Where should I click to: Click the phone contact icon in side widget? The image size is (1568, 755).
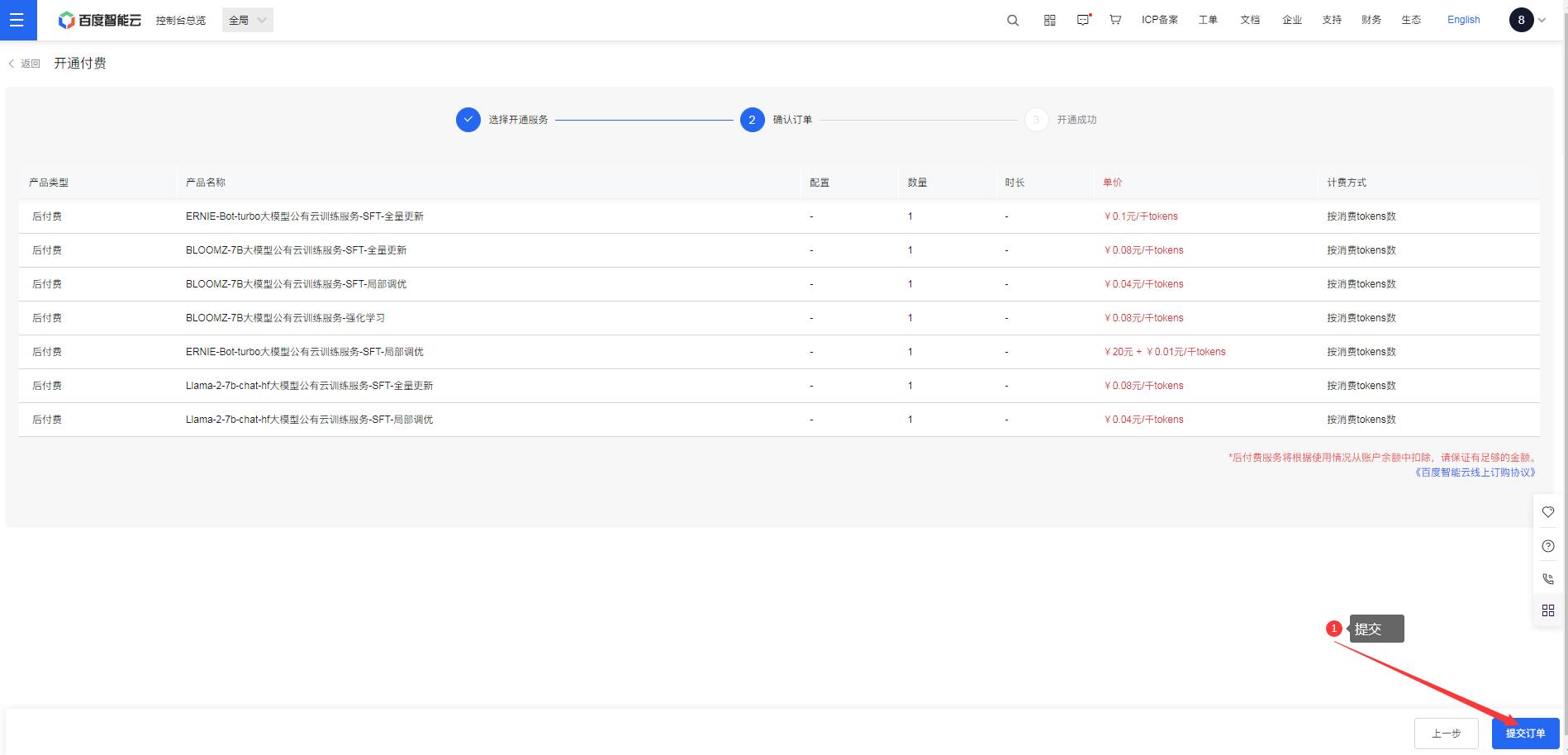[1548, 579]
